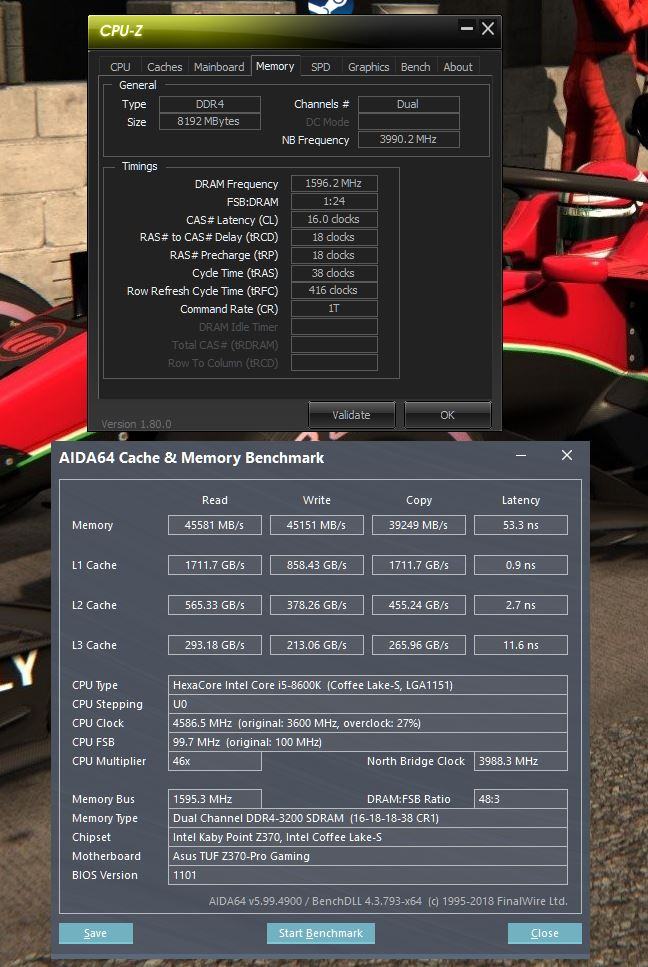Open the About tab in CPU-Z
The height and width of the screenshot is (967, 648).
(x=457, y=67)
